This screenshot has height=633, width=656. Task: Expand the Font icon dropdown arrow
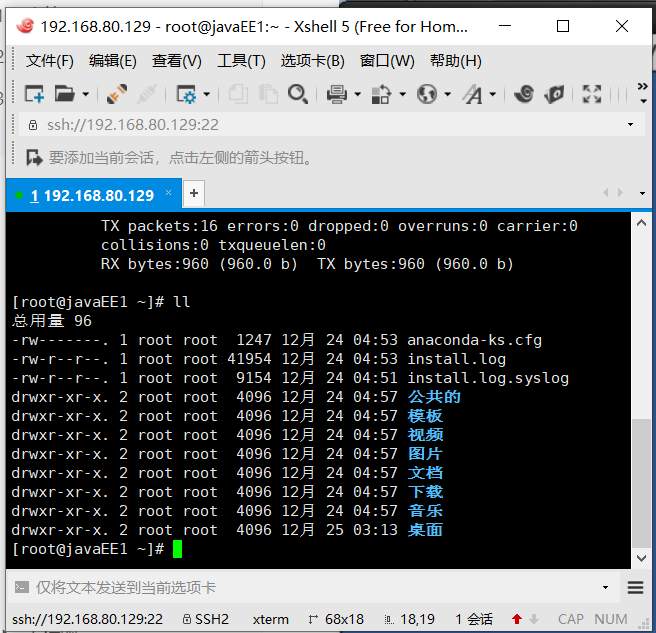pyautogui.click(x=493, y=94)
